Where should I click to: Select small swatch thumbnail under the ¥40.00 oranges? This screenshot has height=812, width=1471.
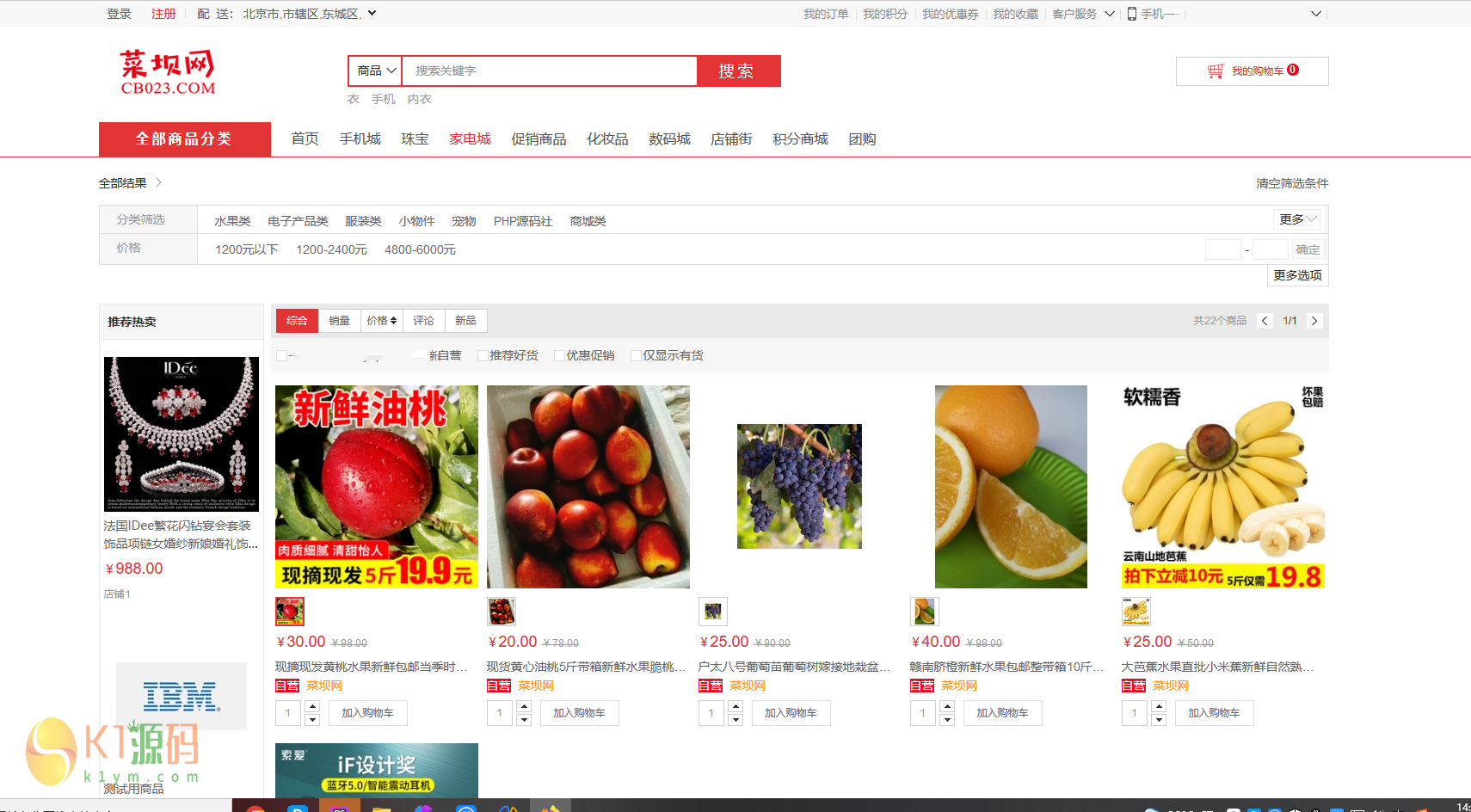(x=925, y=612)
